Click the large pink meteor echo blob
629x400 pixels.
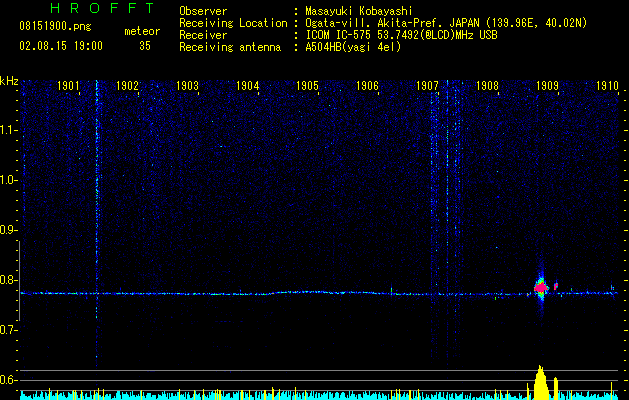[541, 288]
